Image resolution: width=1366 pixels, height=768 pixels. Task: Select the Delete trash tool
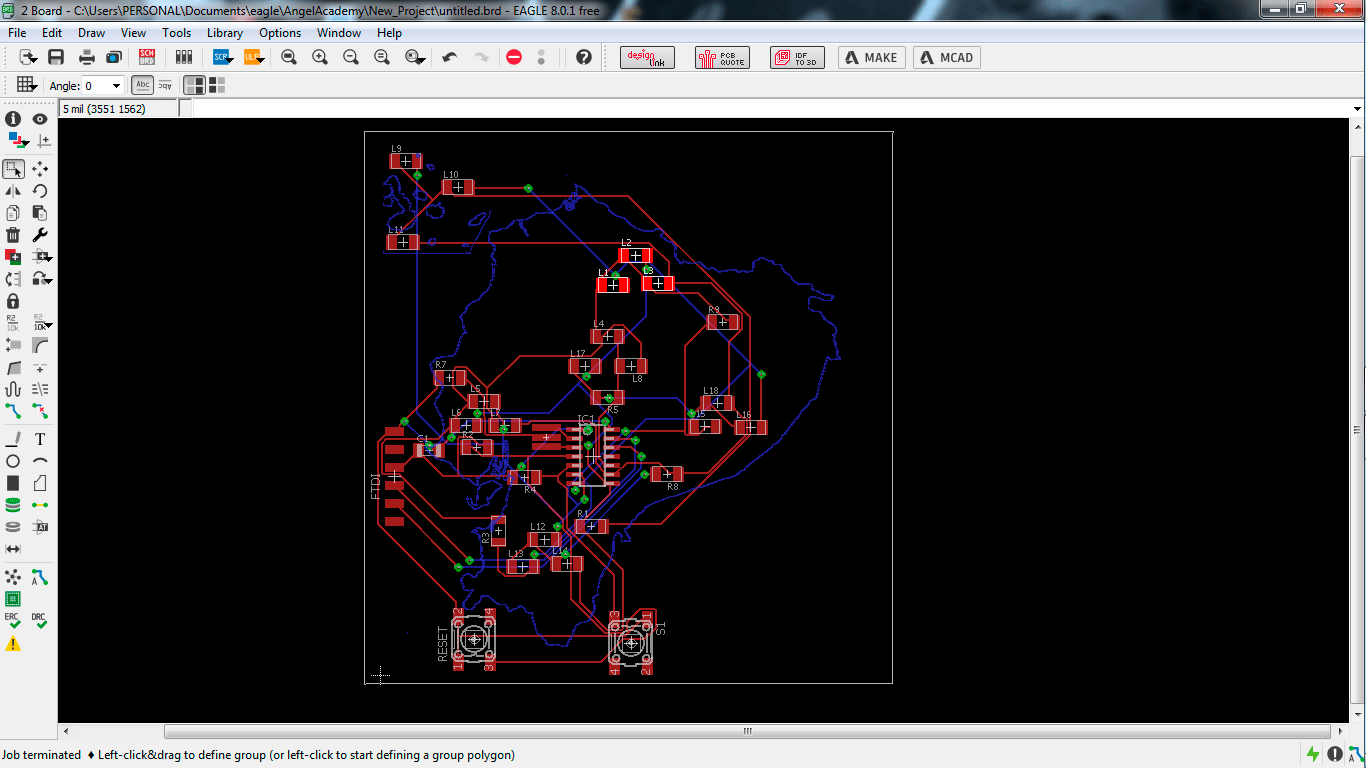13,235
